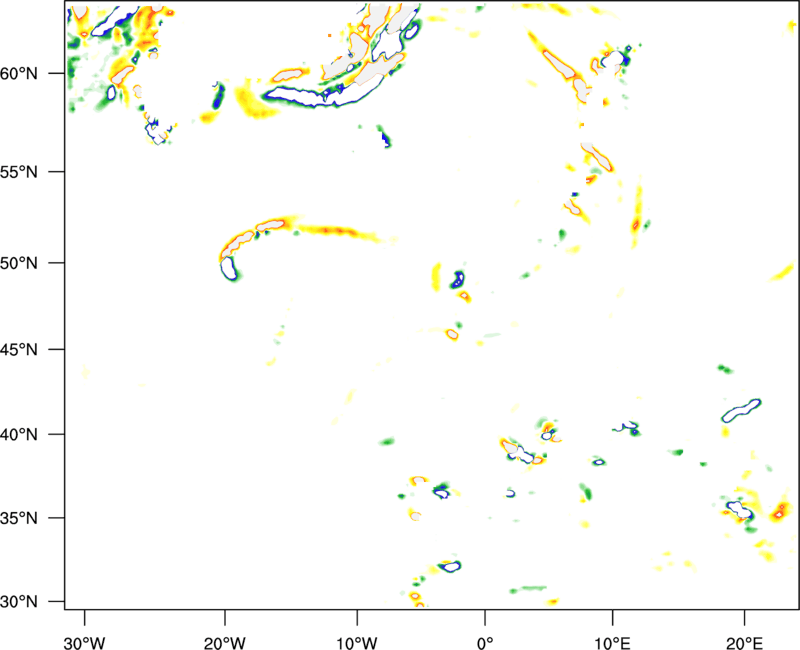Click the 0° longitude axis label
Viewport: 800px width, 650px height.
pos(485,643)
